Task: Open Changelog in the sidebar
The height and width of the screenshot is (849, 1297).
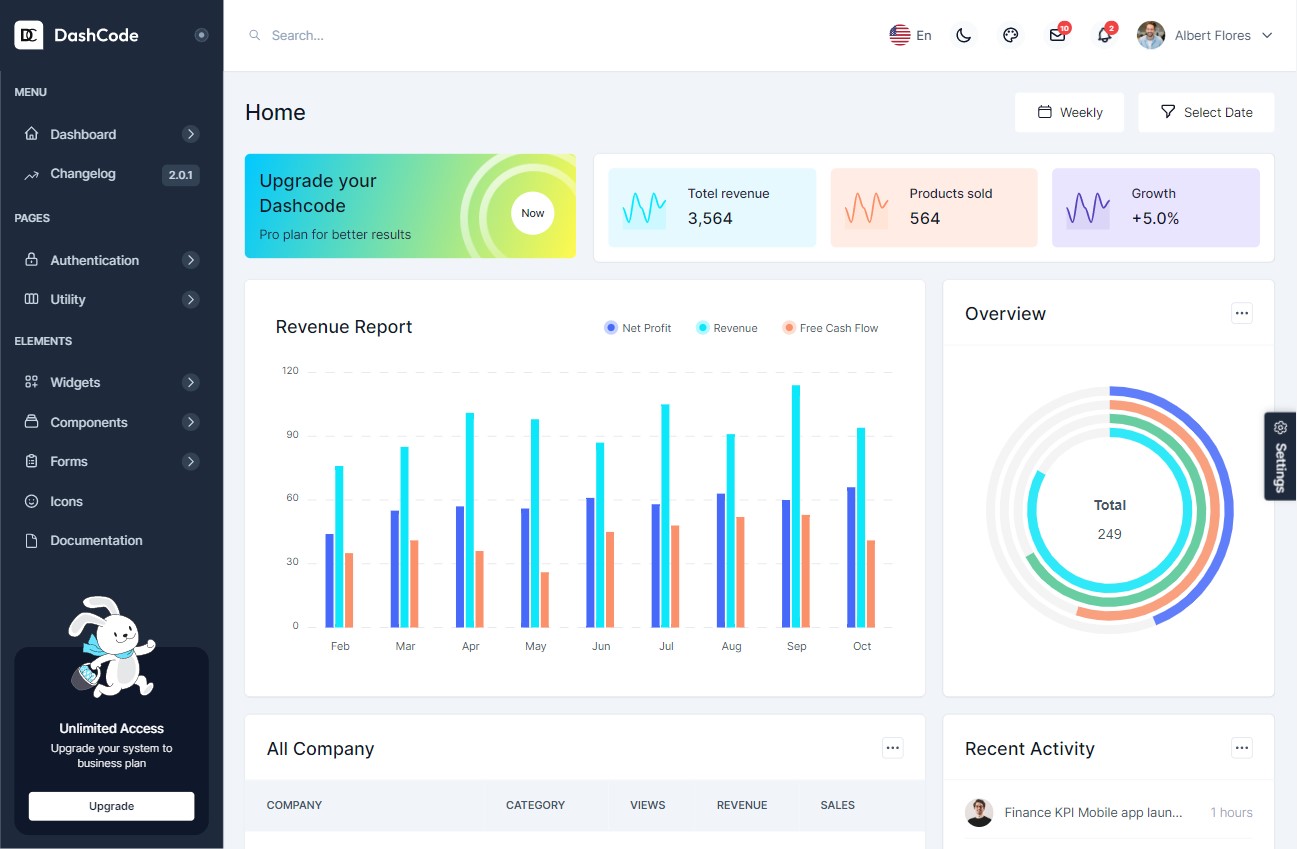Action: click(83, 174)
